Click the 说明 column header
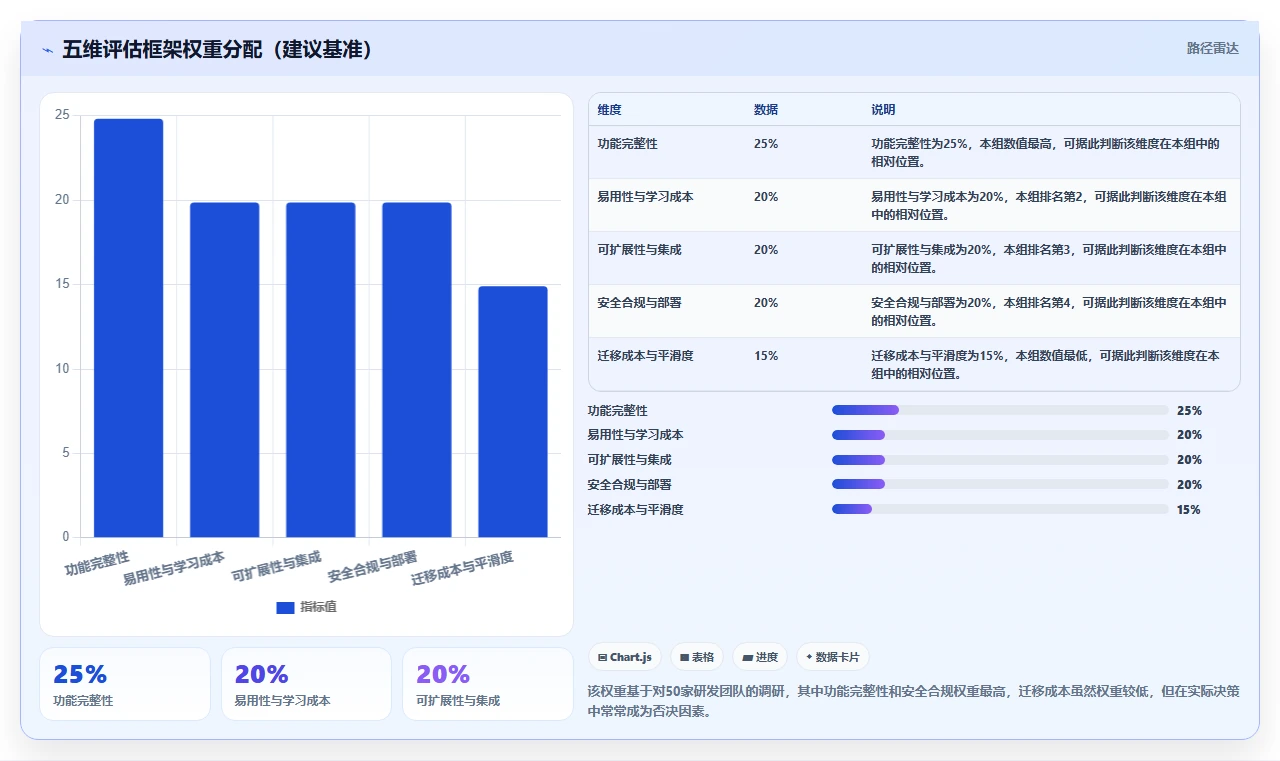Image resolution: width=1280 pixels, height=761 pixels. tap(883, 110)
